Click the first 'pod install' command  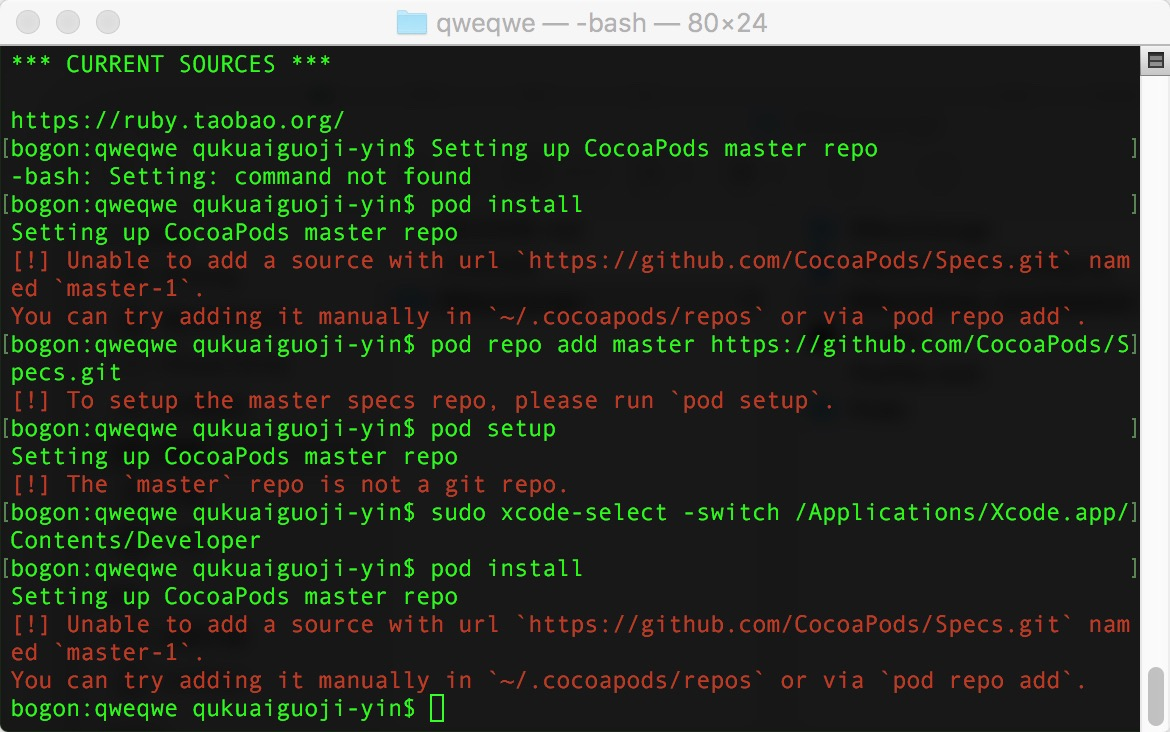point(507,204)
